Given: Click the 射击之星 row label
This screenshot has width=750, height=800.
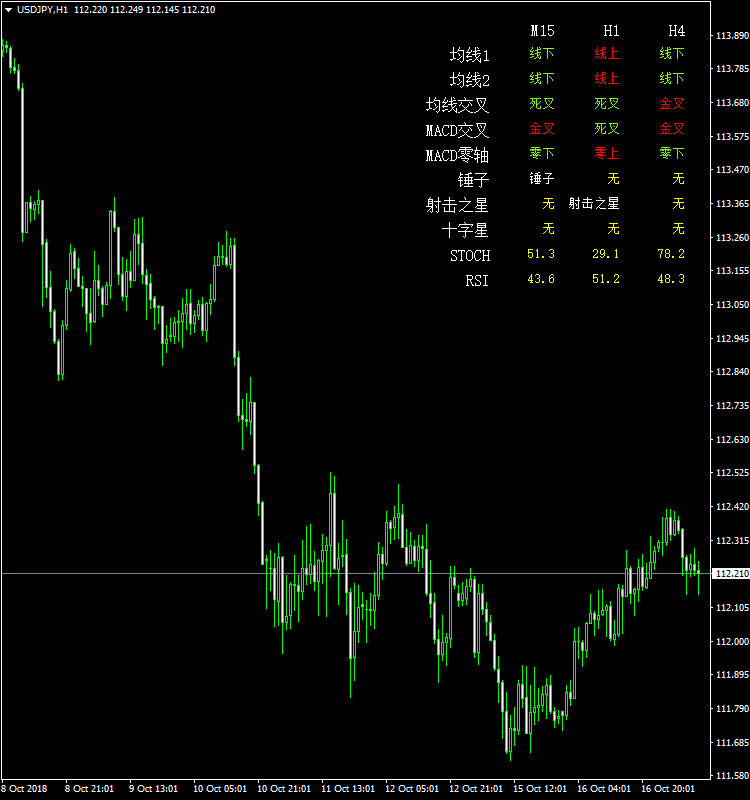Looking at the screenshot, I should 457,205.
